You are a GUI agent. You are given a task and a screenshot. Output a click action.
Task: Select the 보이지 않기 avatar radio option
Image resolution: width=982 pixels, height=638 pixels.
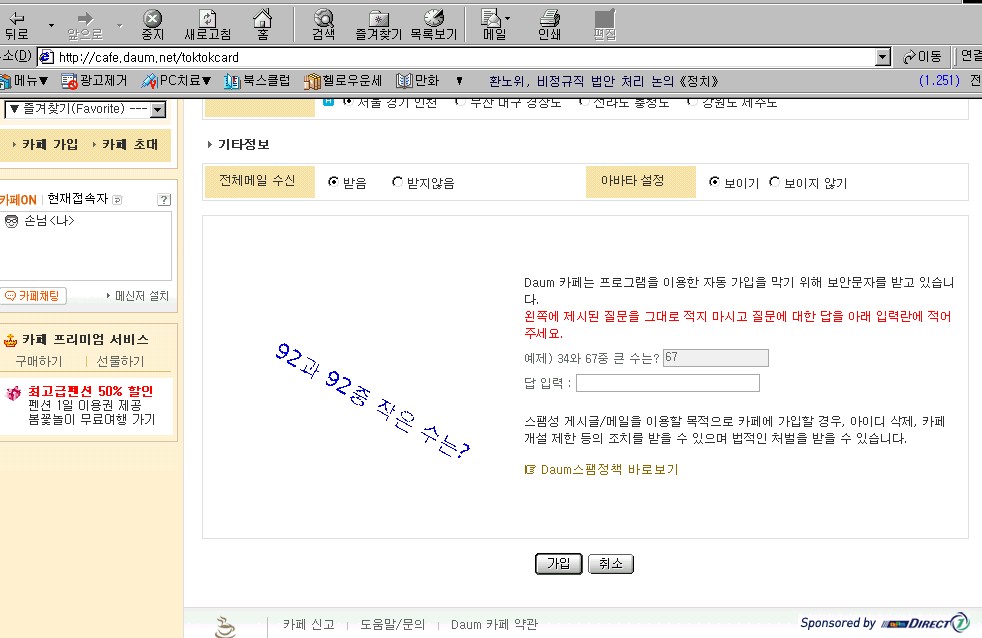[x=774, y=183]
